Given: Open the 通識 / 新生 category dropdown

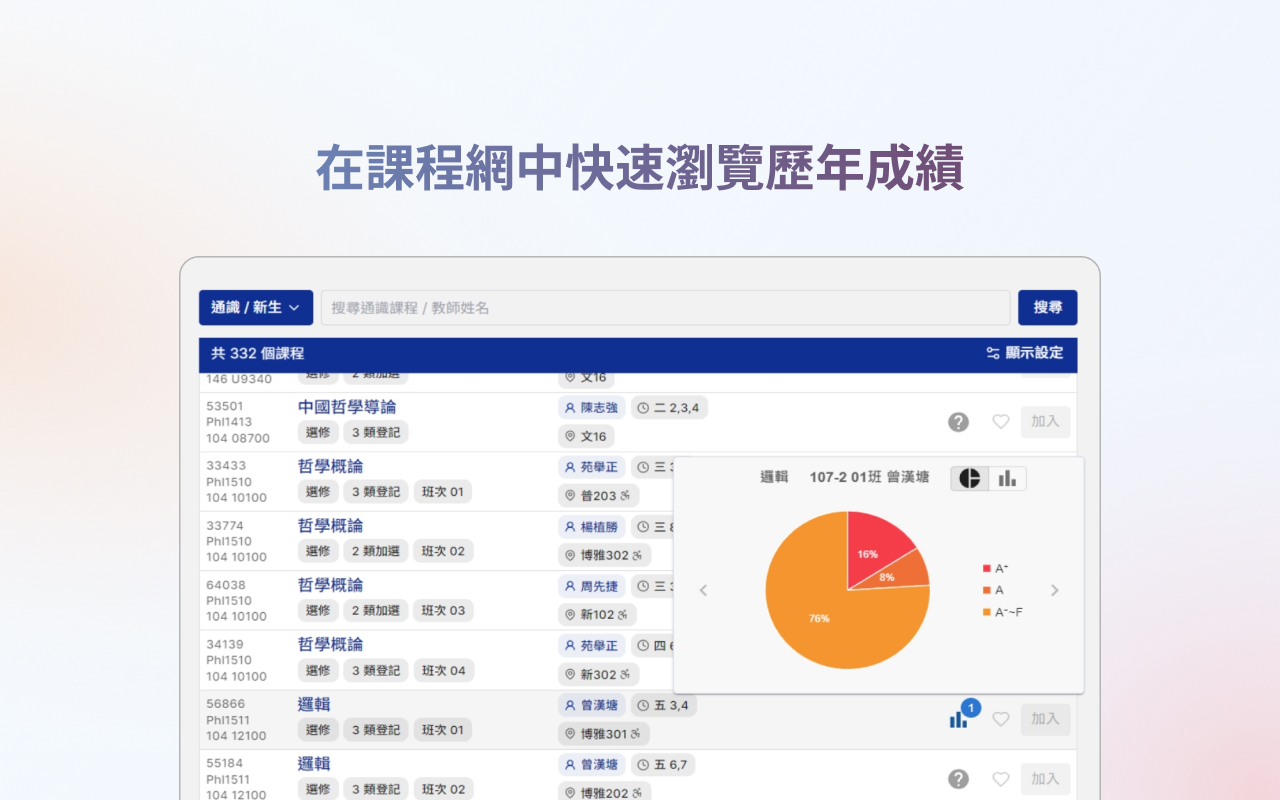Looking at the screenshot, I should [256, 307].
